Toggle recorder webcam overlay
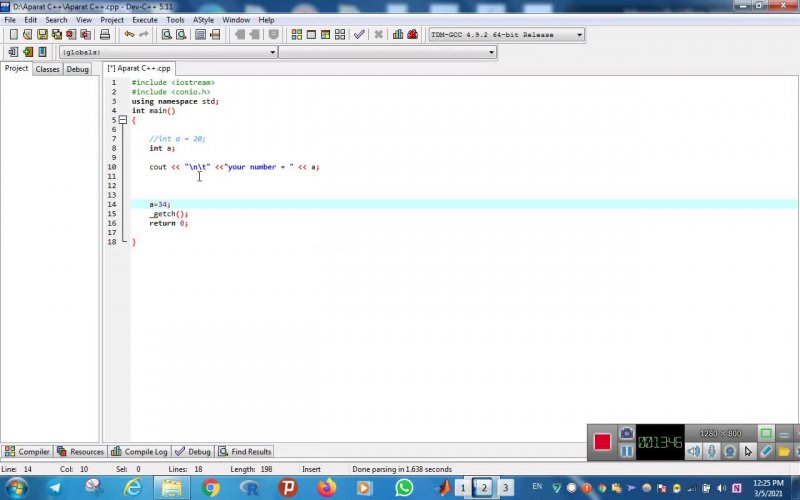The height and width of the screenshot is (500, 800). [x=730, y=451]
